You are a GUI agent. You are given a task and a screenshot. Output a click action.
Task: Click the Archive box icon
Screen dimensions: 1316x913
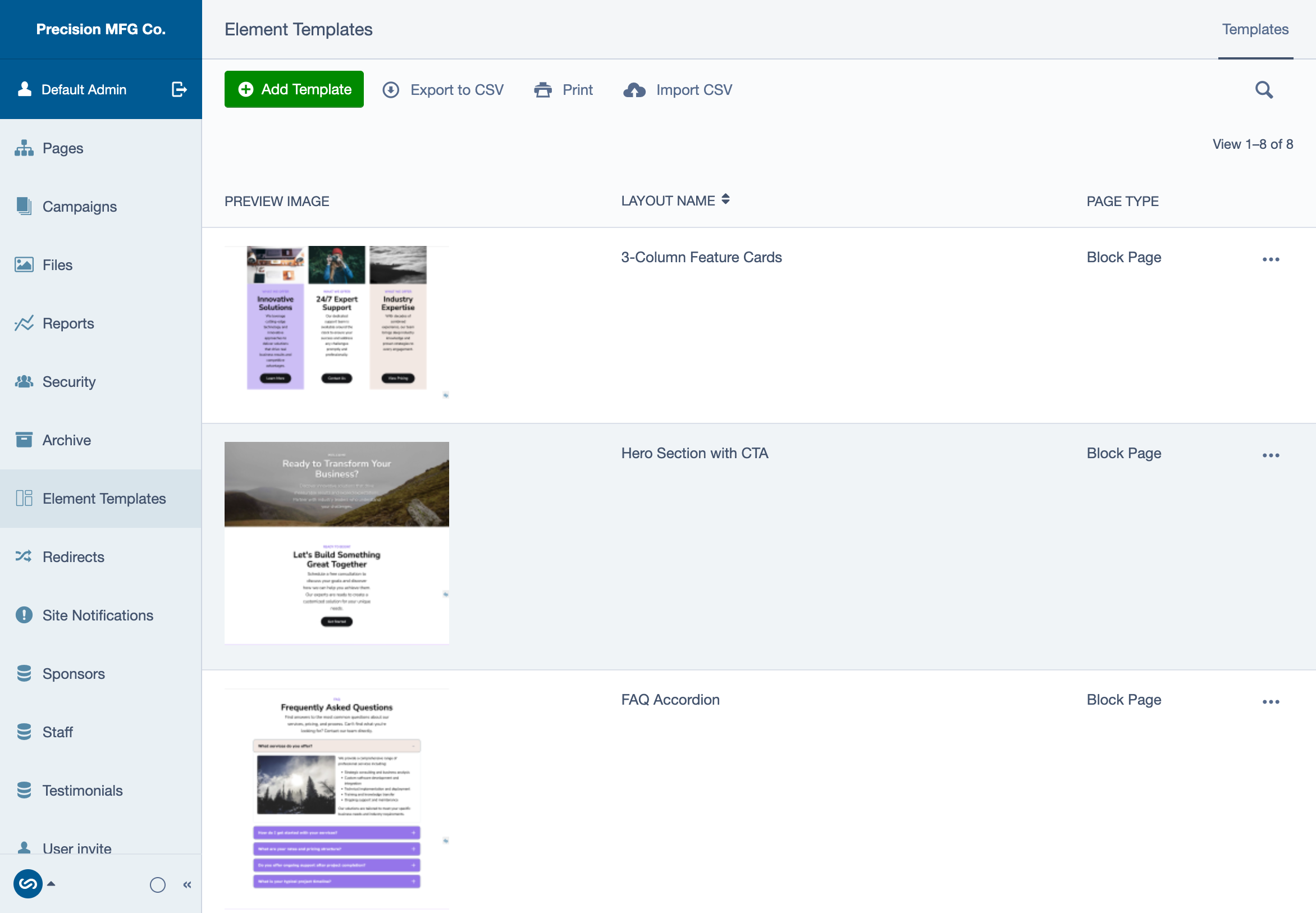(24, 440)
